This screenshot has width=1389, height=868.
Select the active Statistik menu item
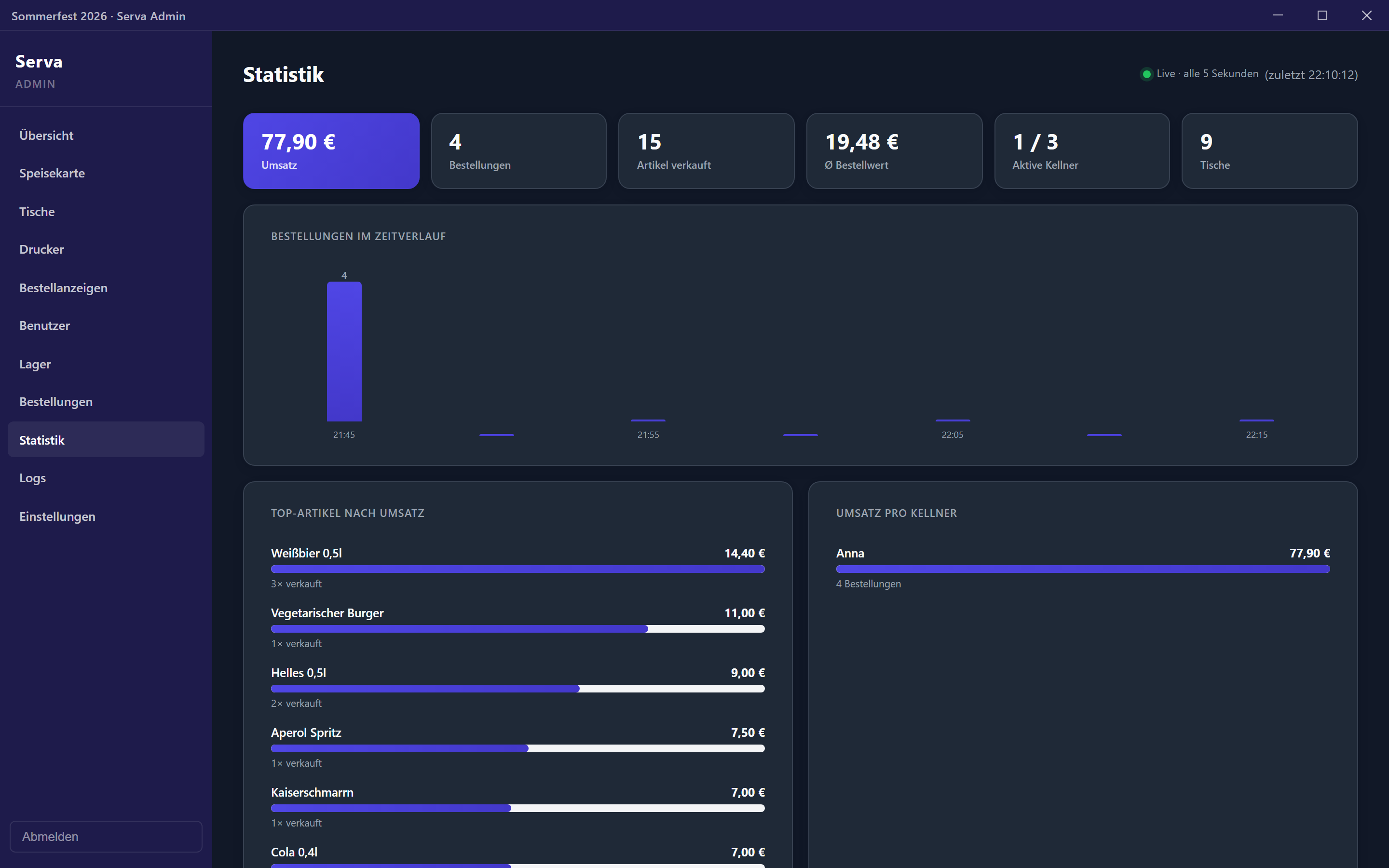click(106, 440)
